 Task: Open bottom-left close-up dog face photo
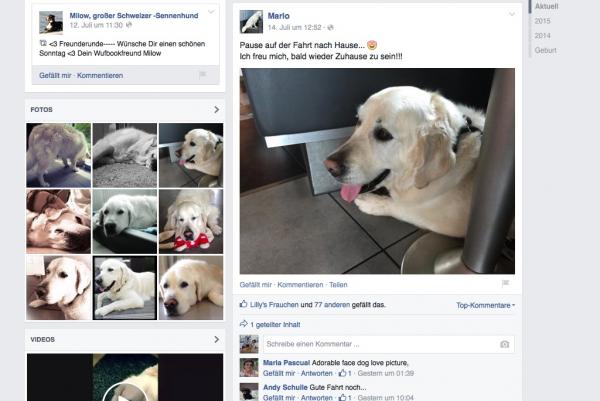click(x=59, y=287)
